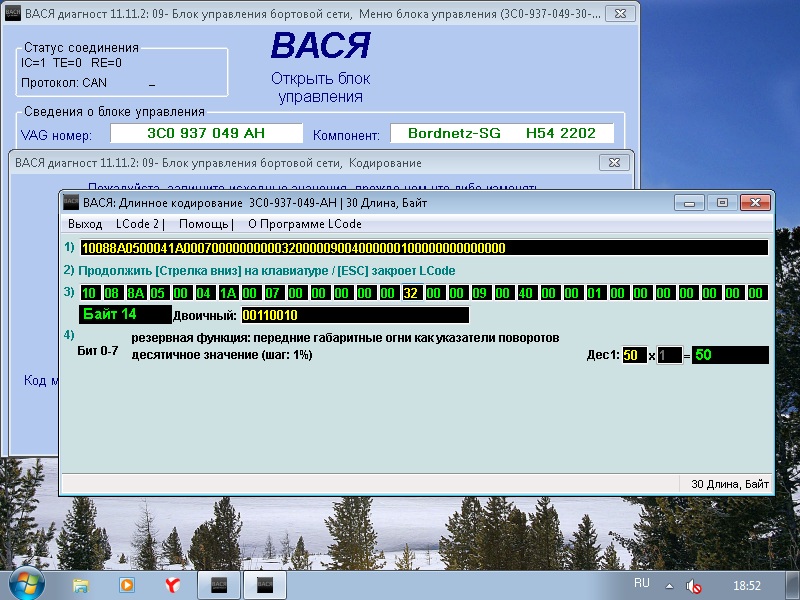Viewport: 800px width, 600px height.
Task: Select the byte cell 8A
Action: 135,293
